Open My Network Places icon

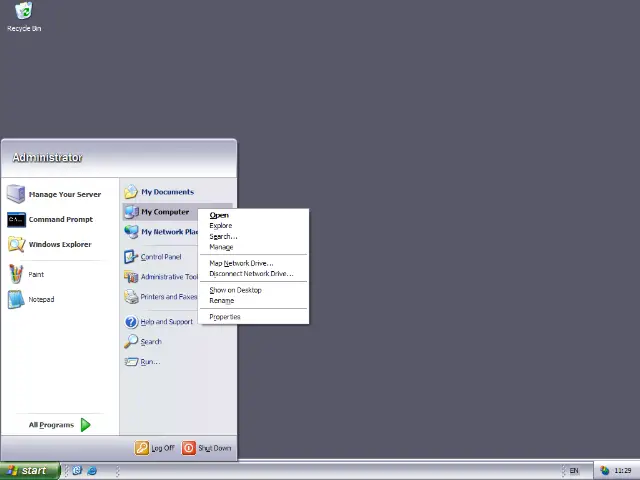point(131,232)
